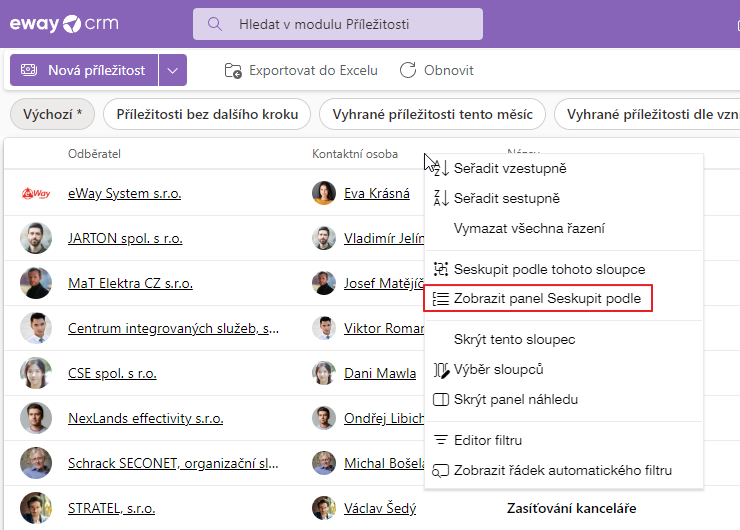Open the STRATEL, s.r.o. link
The height and width of the screenshot is (530, 740).
111,508
